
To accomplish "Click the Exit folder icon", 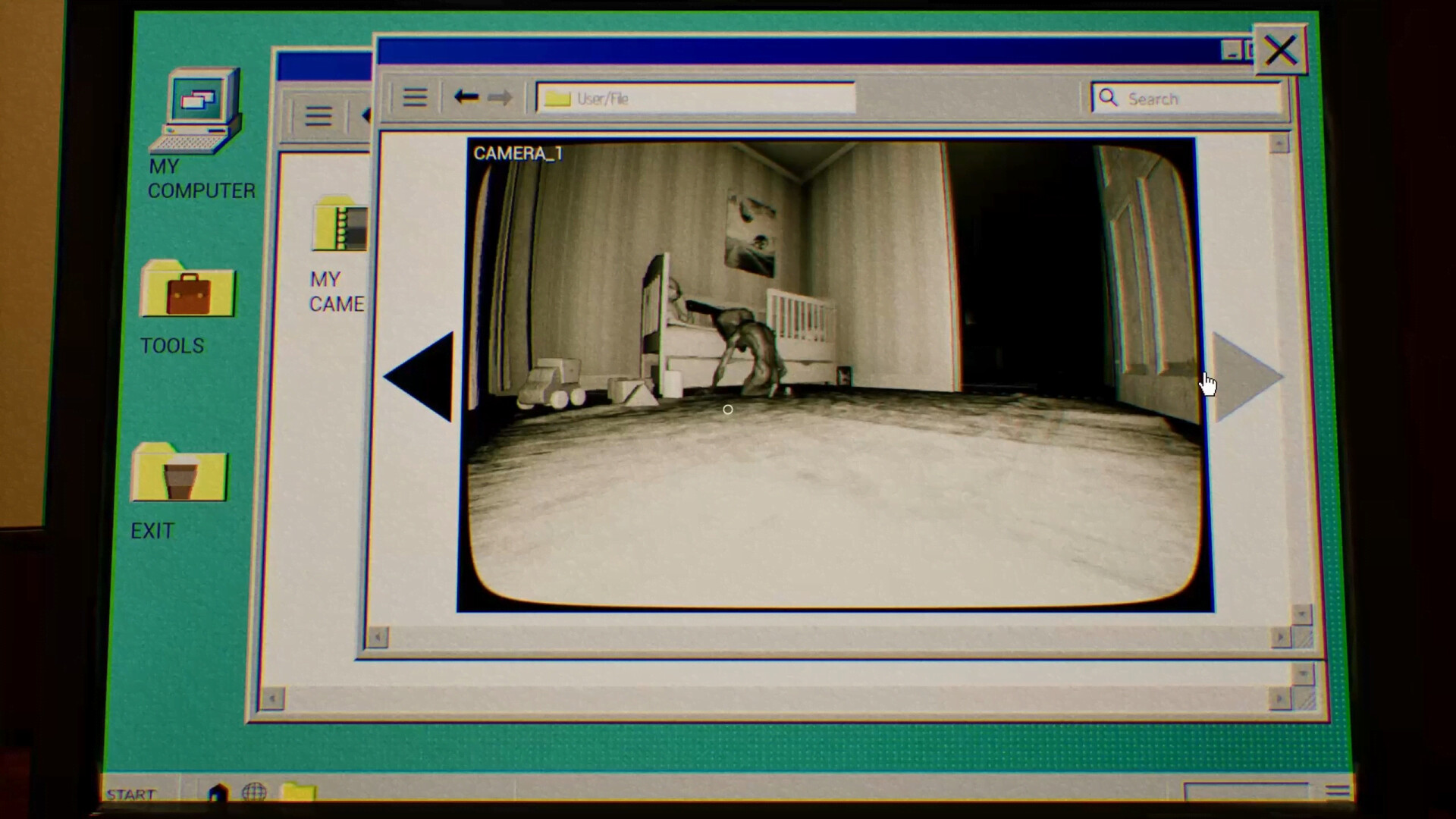I will (x=179, y=474).
